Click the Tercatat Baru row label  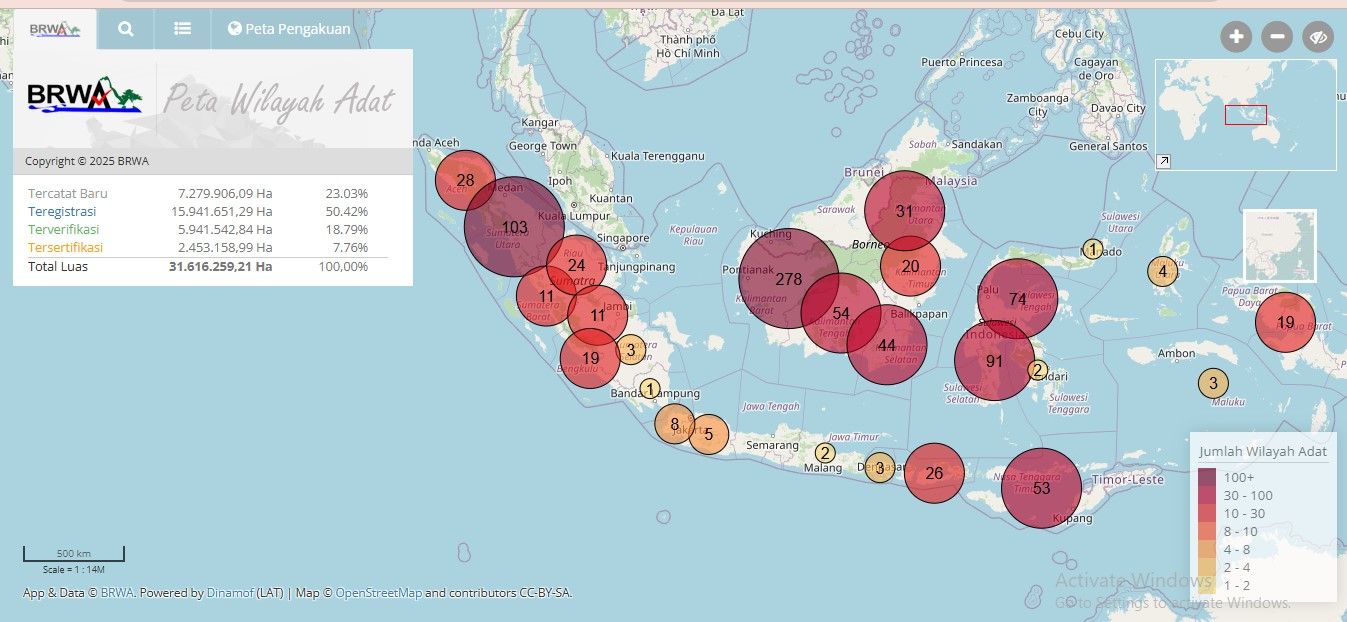[x=68, y=193]
